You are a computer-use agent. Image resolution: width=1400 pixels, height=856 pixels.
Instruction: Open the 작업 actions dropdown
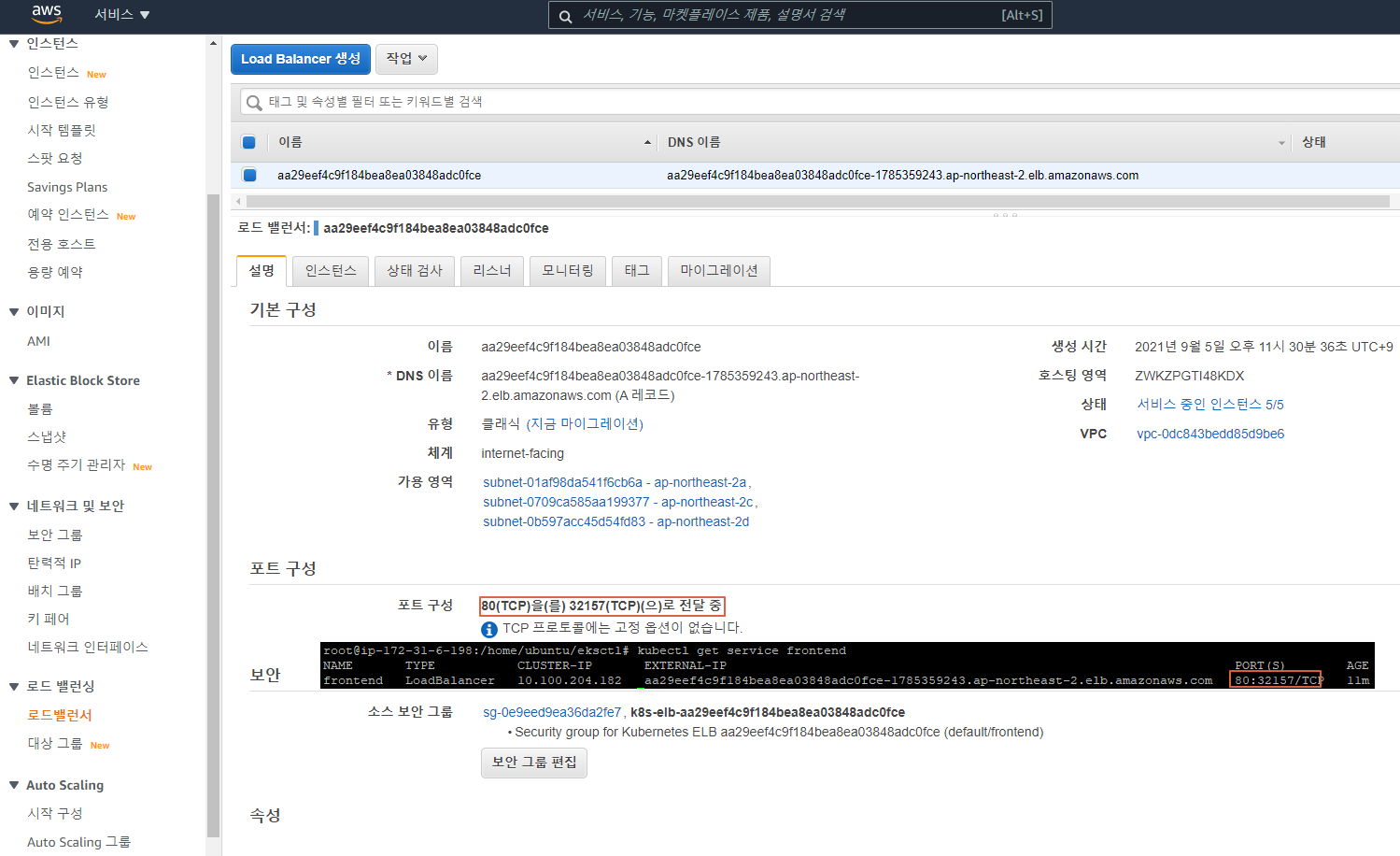pos(406,59)
